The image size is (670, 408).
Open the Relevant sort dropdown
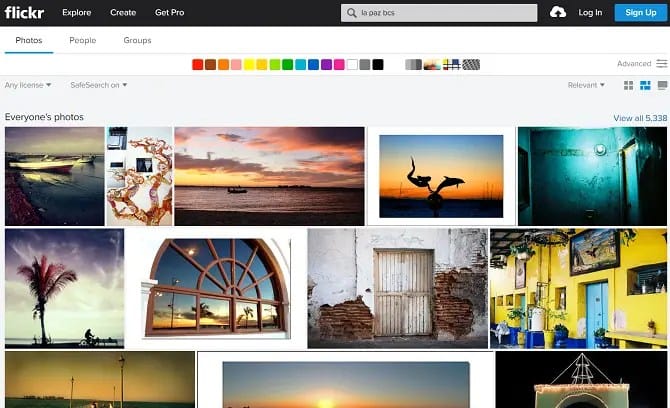pos(586,85)
